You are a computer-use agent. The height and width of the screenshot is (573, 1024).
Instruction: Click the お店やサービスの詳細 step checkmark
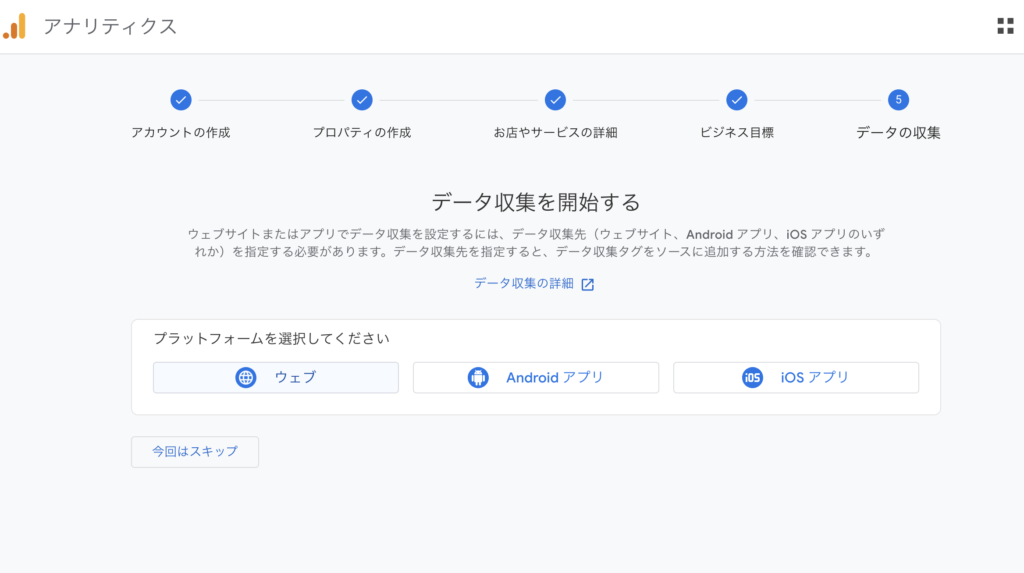(555, 100)
